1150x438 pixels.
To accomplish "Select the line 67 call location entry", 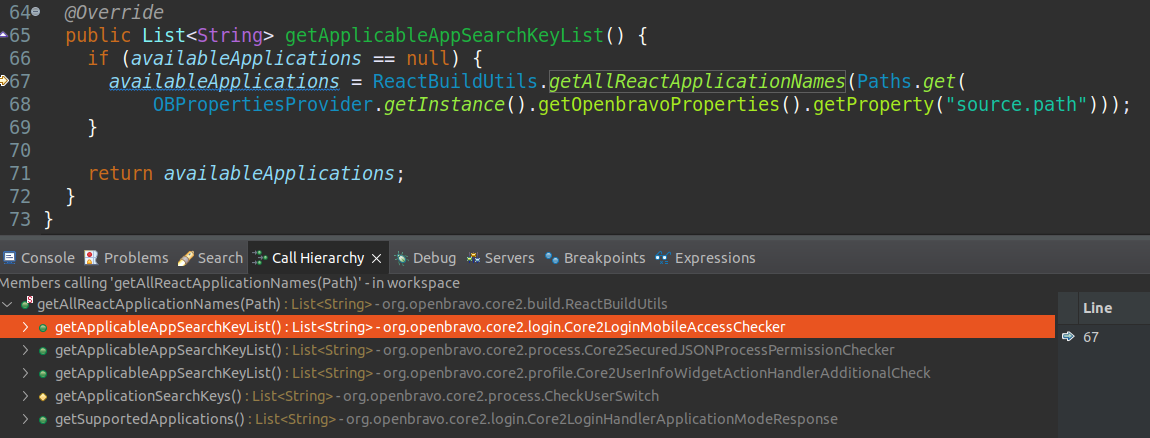I will pos(1090,337).
